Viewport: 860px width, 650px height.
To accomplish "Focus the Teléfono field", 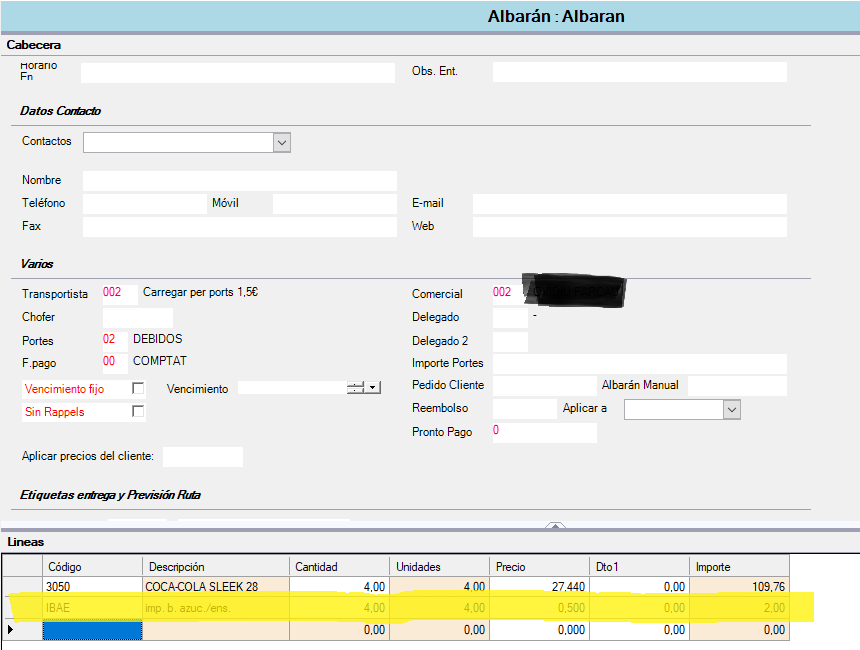I will [x=145, y=204].
